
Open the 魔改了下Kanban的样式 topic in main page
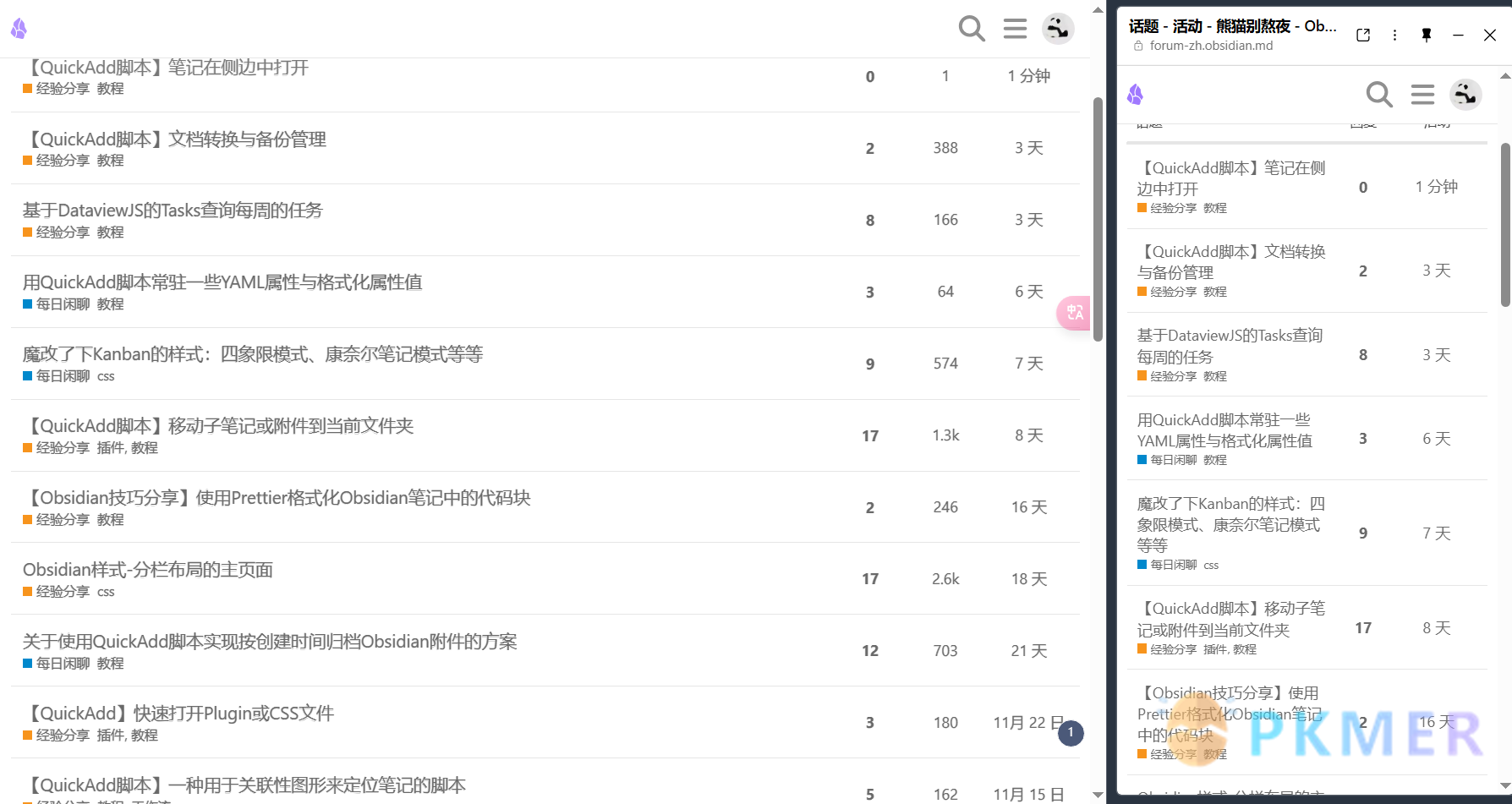pyautogui.click(x=253, y=354)
